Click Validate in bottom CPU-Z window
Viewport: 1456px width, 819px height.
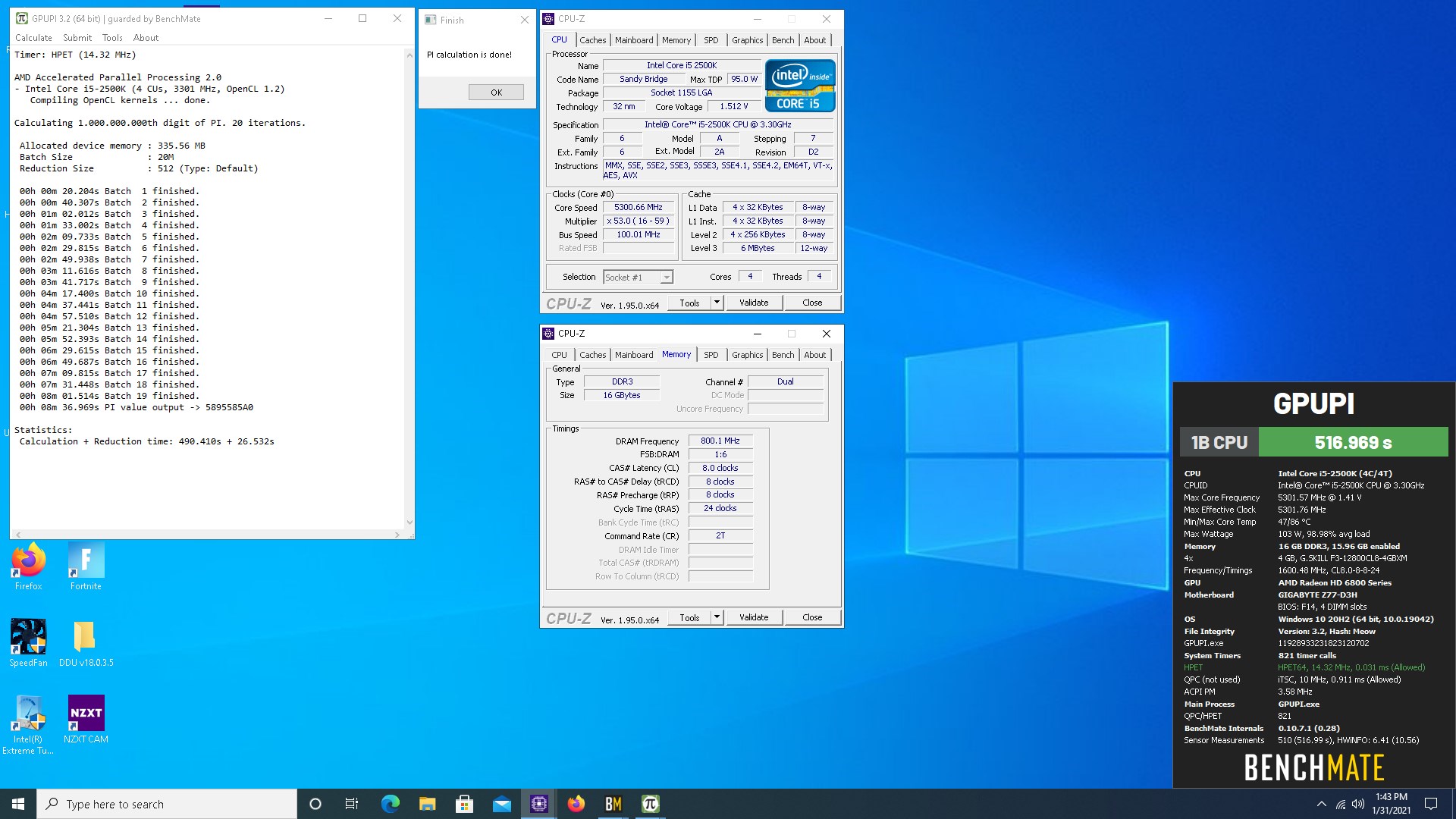(x=754, y=617)
